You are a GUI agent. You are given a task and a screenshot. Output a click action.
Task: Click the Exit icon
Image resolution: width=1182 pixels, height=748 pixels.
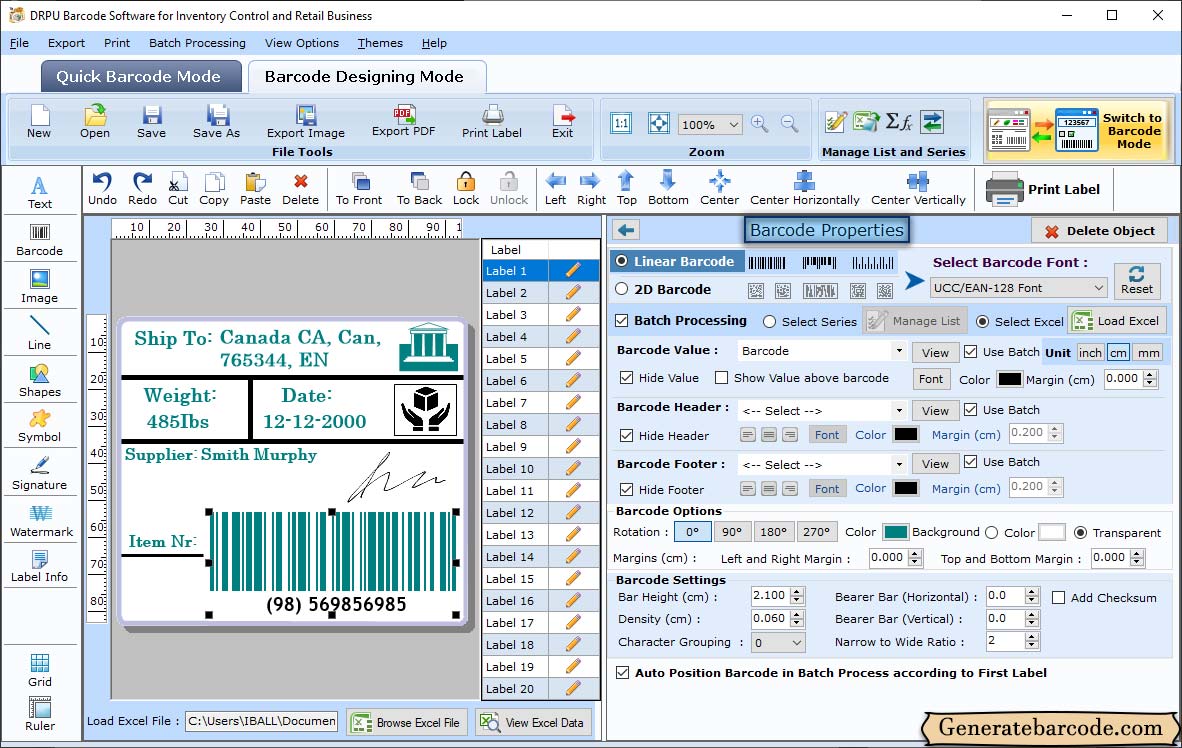[x=562, y=122]
